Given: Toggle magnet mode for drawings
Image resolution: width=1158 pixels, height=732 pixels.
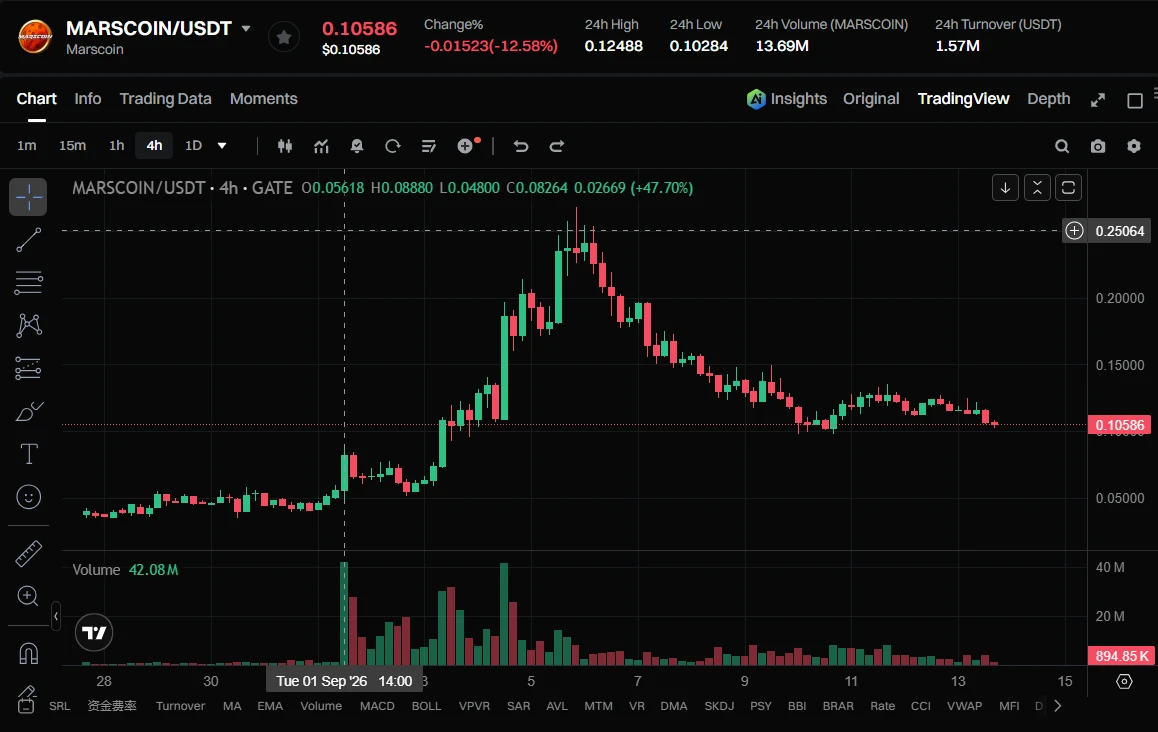Looking at the screenshot, I should pos(28,654).
